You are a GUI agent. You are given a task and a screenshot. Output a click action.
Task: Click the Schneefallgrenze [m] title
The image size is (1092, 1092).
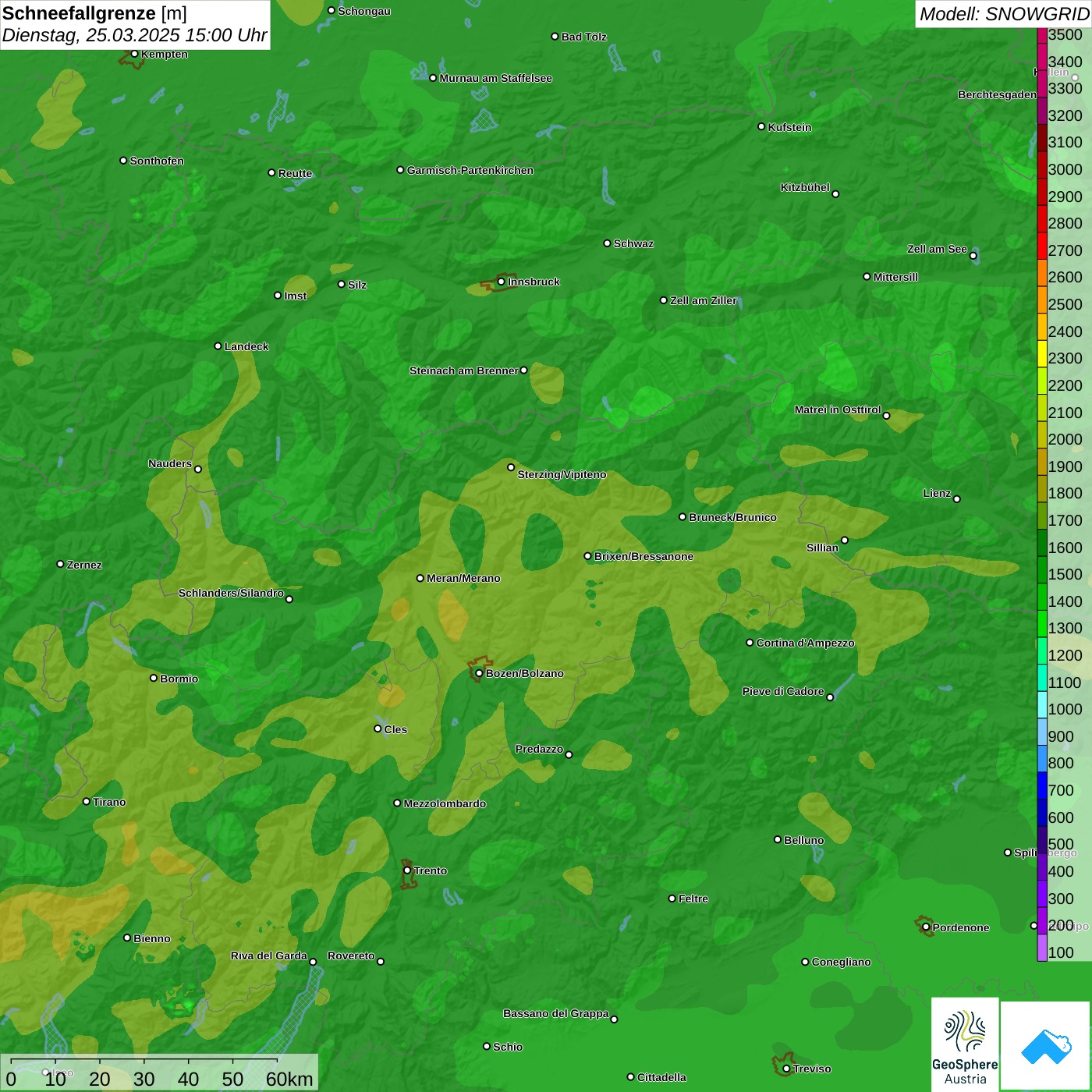94,13
